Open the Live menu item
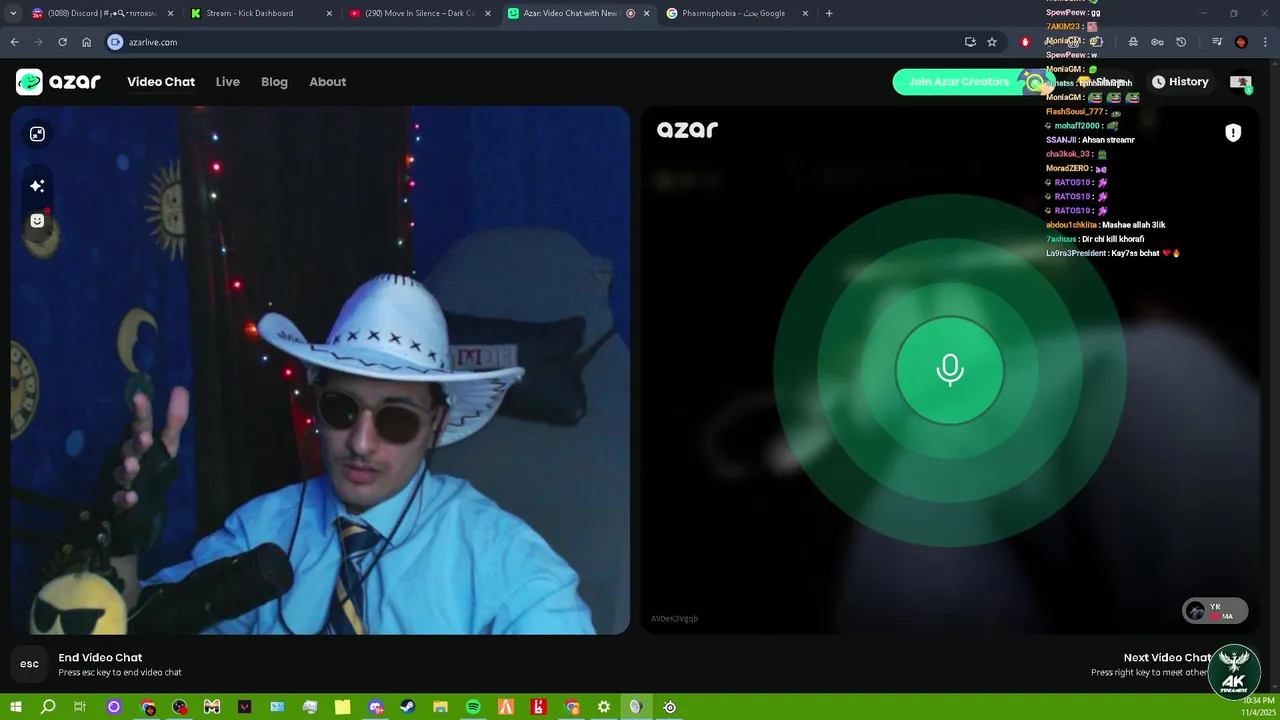This screenshot has width=1280, height=720. point(228,82)
